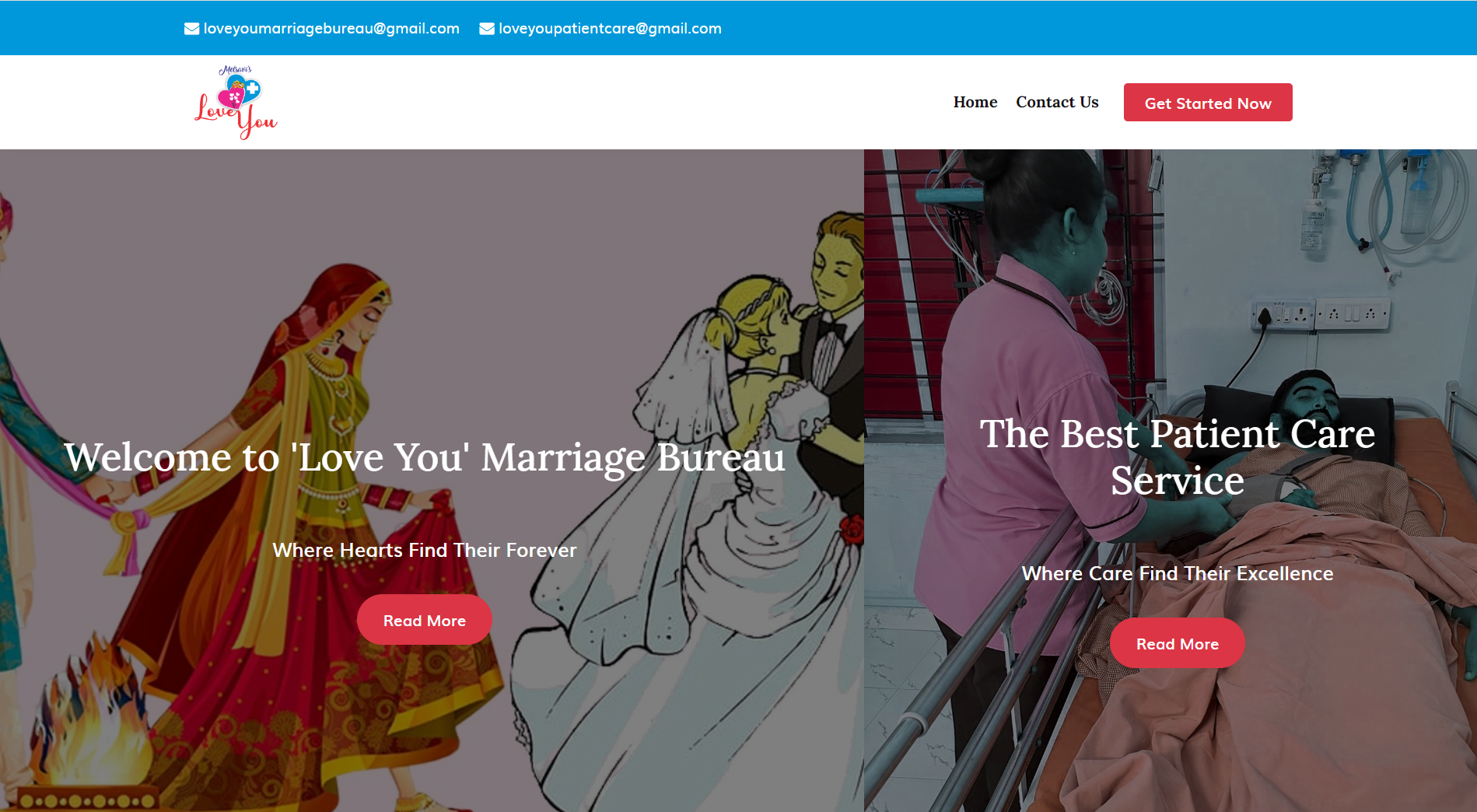This screenshot has width=1477, height=812.
Task: Click Read More under Patient Care Service
Action: 1178,643
